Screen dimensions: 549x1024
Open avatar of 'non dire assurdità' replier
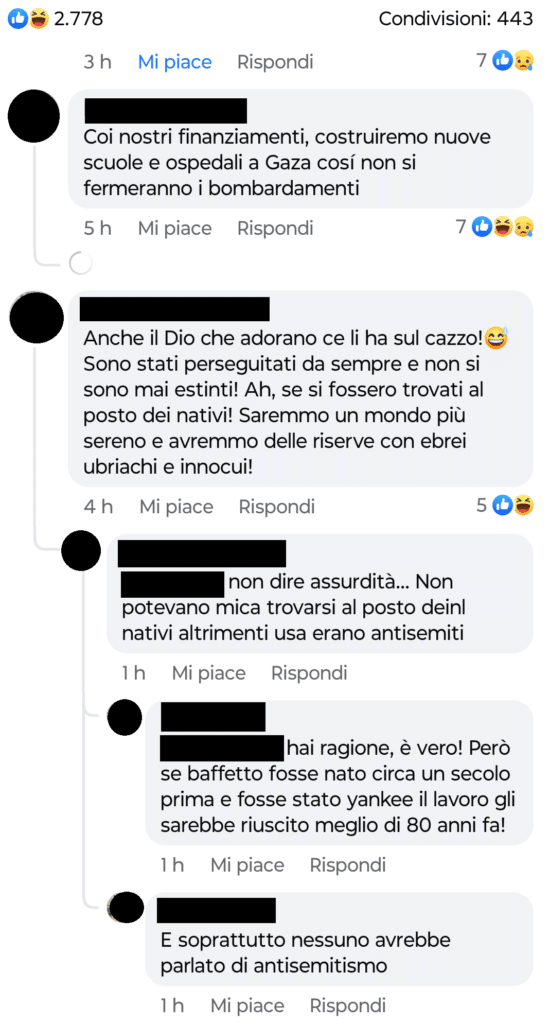(82, 551)
